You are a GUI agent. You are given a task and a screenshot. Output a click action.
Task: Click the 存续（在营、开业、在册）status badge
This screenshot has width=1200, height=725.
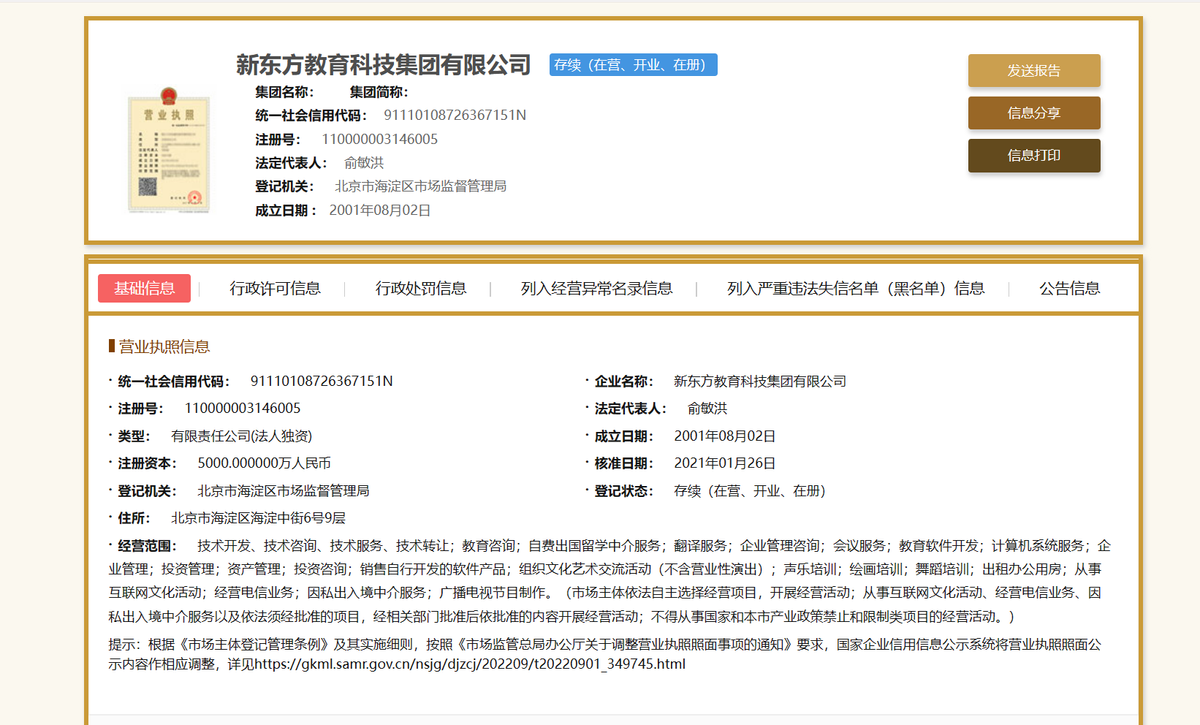pos(632,64)
